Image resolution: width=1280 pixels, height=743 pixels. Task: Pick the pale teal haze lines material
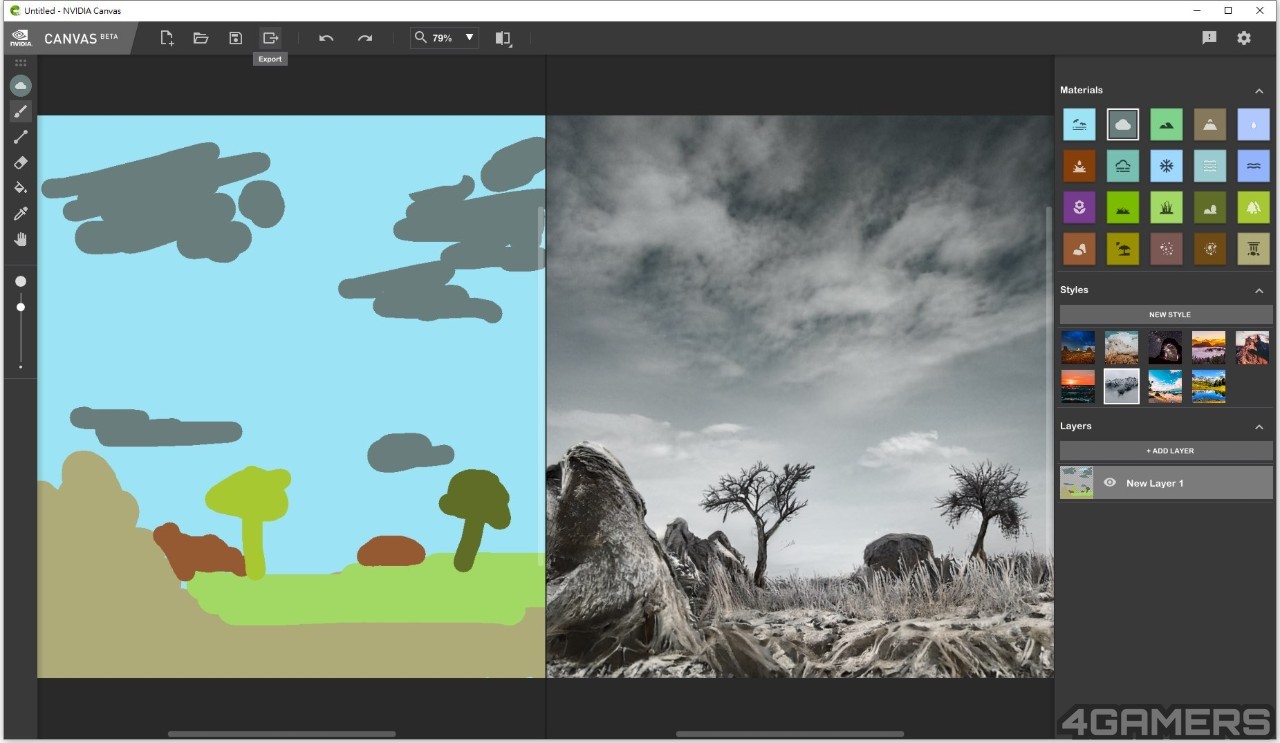(1210, 166)
